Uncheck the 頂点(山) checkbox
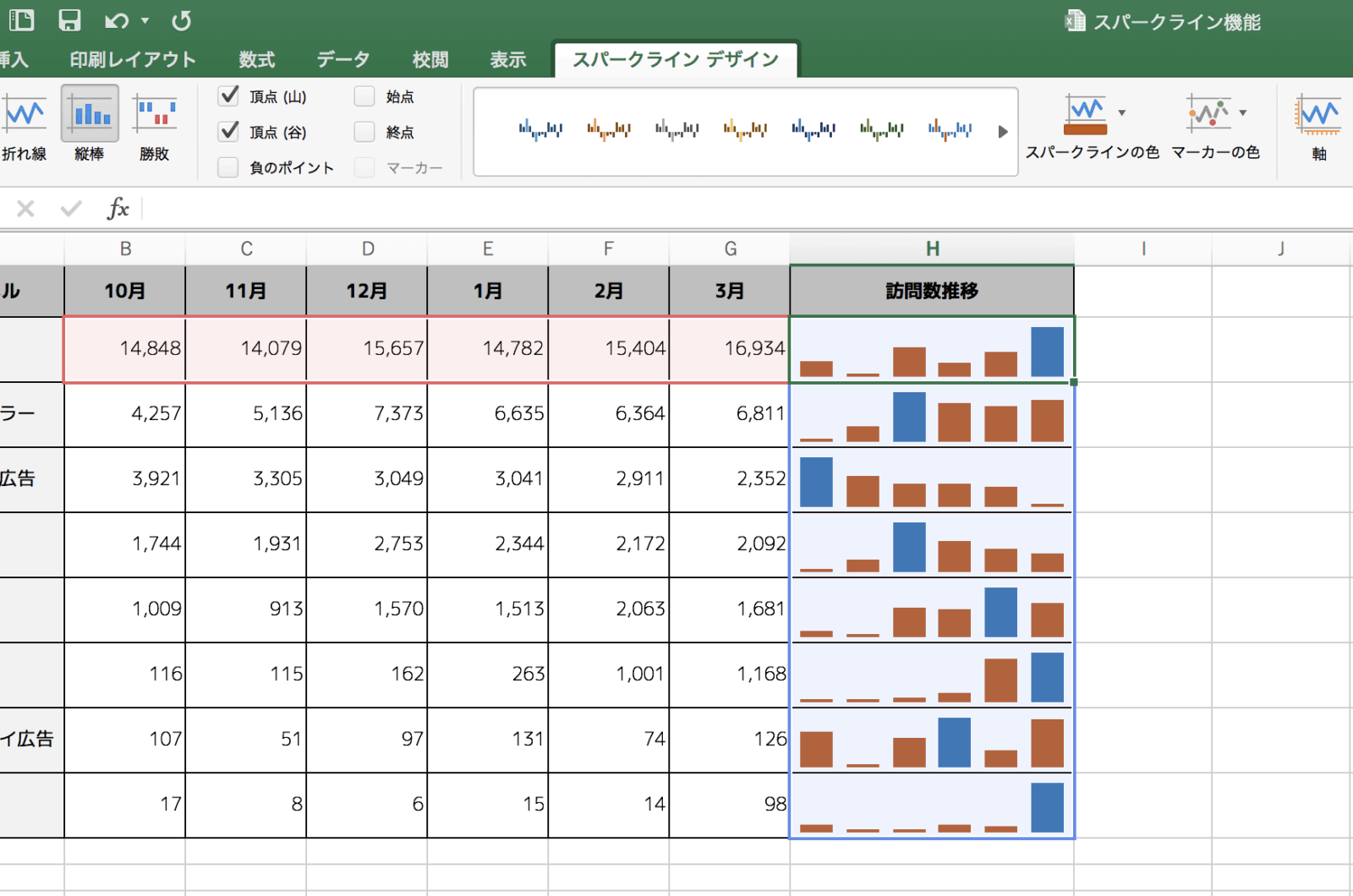This screenshot has width=1353, height=896. 227,96
